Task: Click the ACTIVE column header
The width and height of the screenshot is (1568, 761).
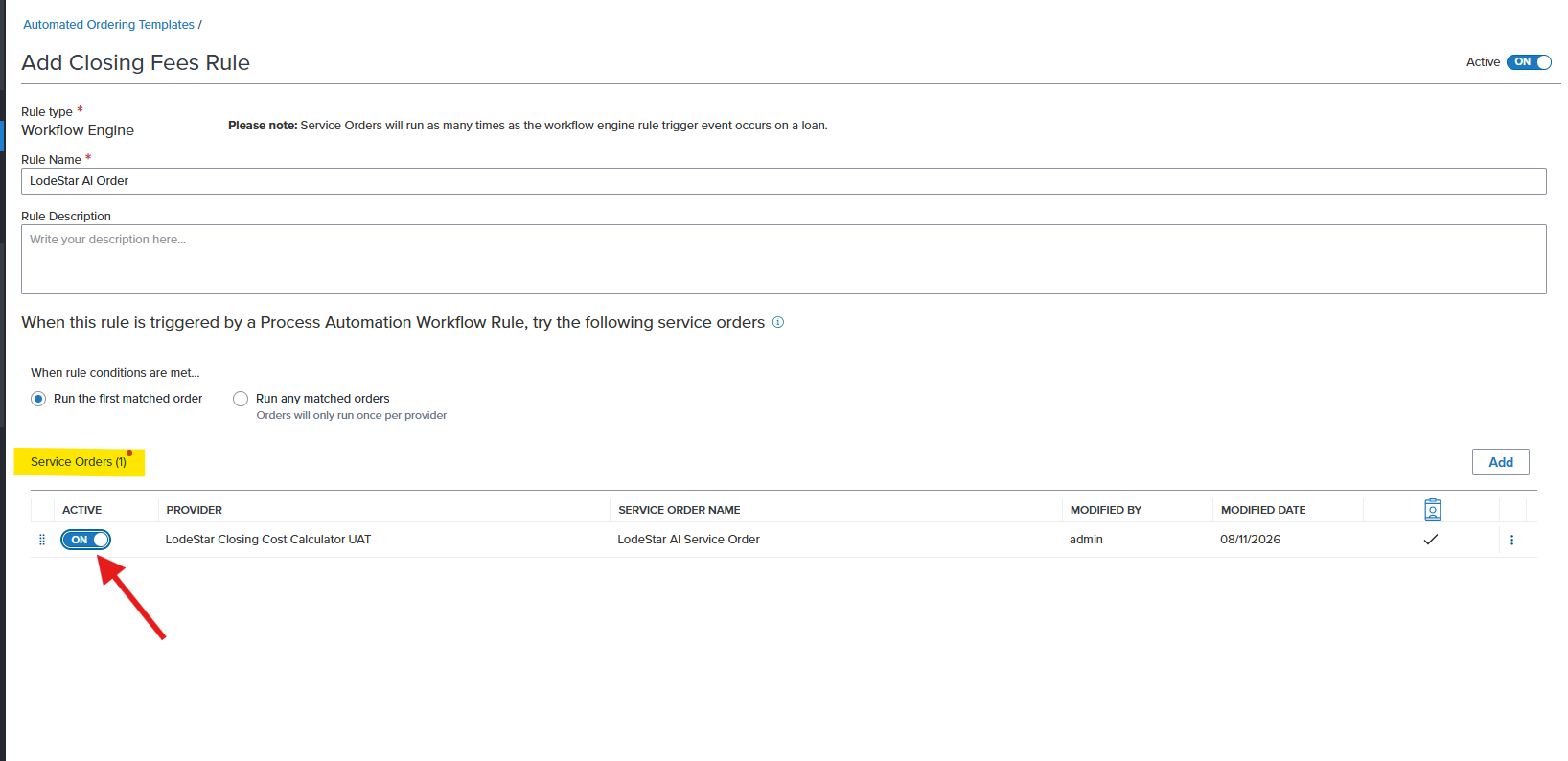Action: coord(81,510)
